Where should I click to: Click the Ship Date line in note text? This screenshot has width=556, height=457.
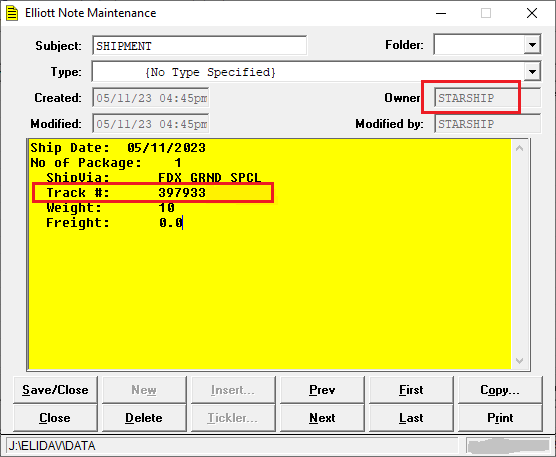coord(118,148)
